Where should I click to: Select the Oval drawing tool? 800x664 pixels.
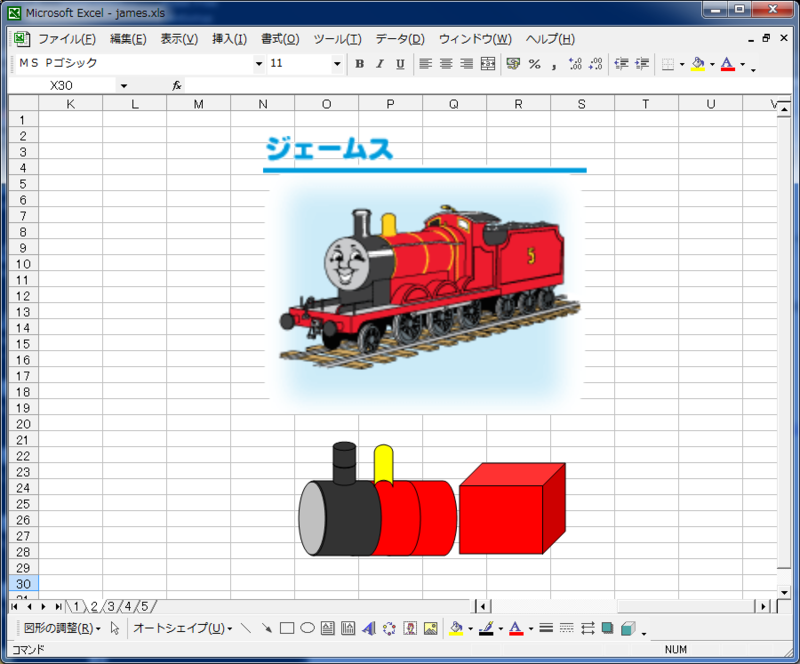308,628
